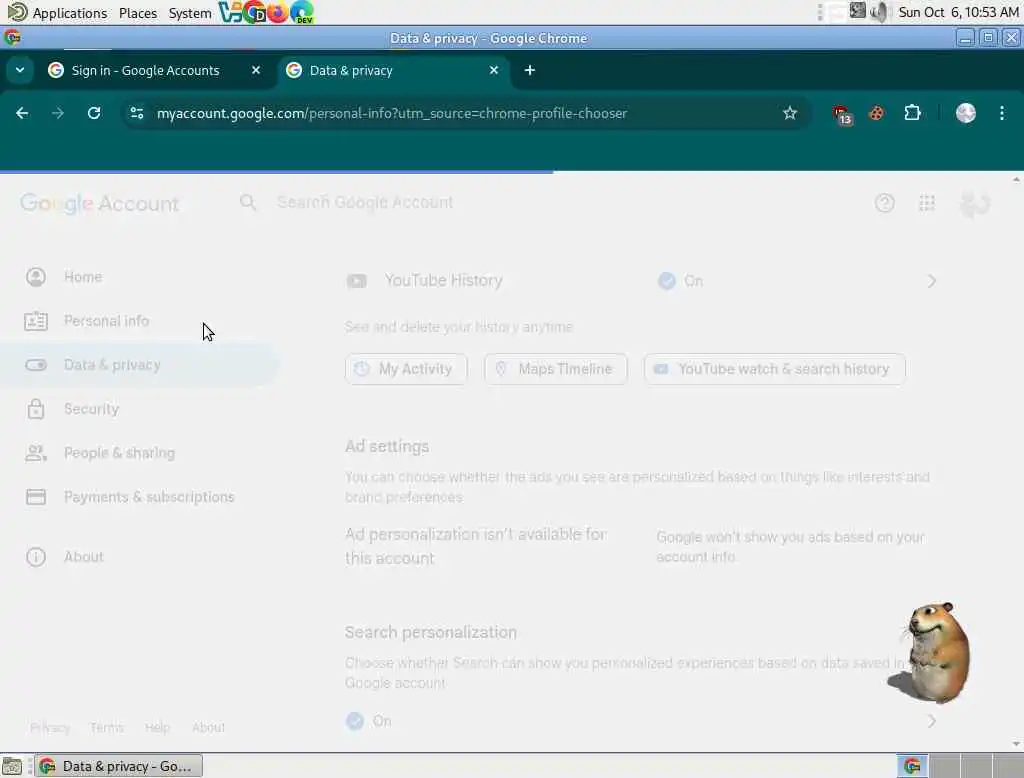Image resolution: width=1024 pixels, height=778 pixels.
Task: Click the address bar URL
Action: point(391,113)
